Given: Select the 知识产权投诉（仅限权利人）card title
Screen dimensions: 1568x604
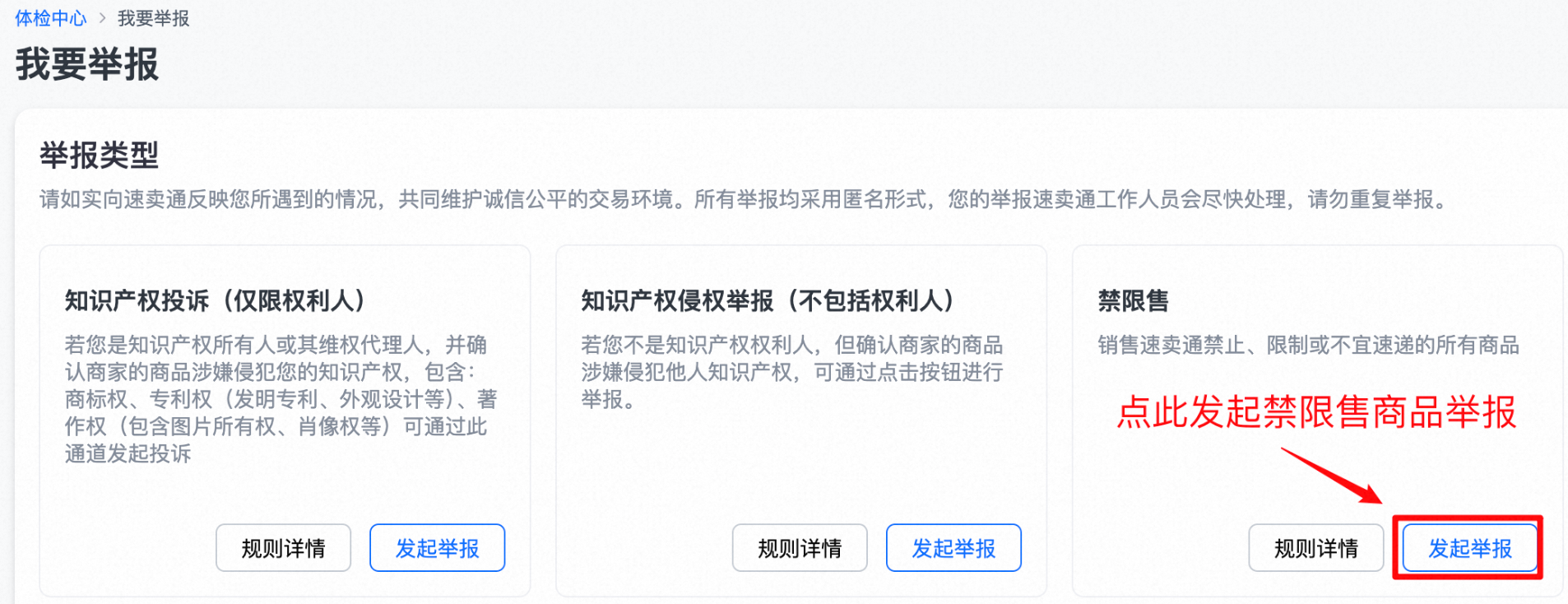Looking at the screenshot, I should pyautogui.click(x=216, y=301).
